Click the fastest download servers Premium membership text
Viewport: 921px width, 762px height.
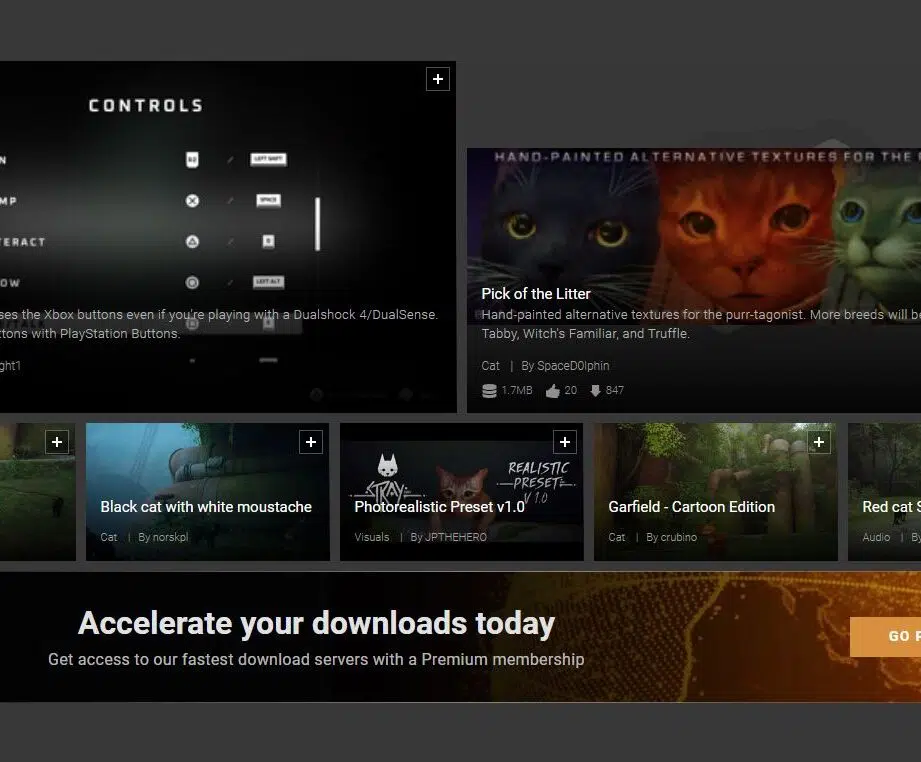pos(316,659)
